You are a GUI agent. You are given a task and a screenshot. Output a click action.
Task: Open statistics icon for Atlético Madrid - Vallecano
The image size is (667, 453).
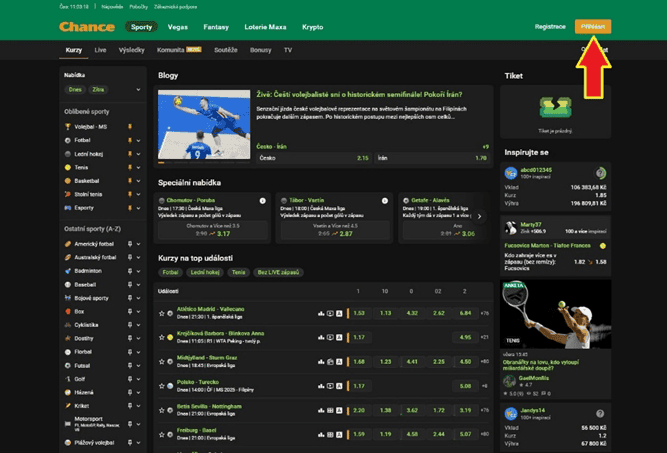[x=321, y=313]
